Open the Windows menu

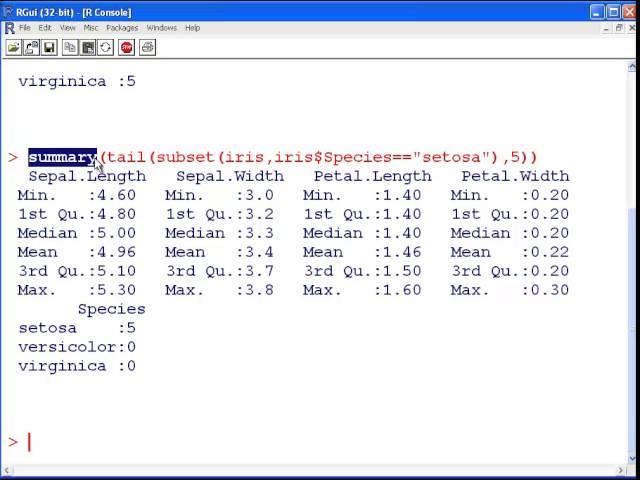[162, 28]
